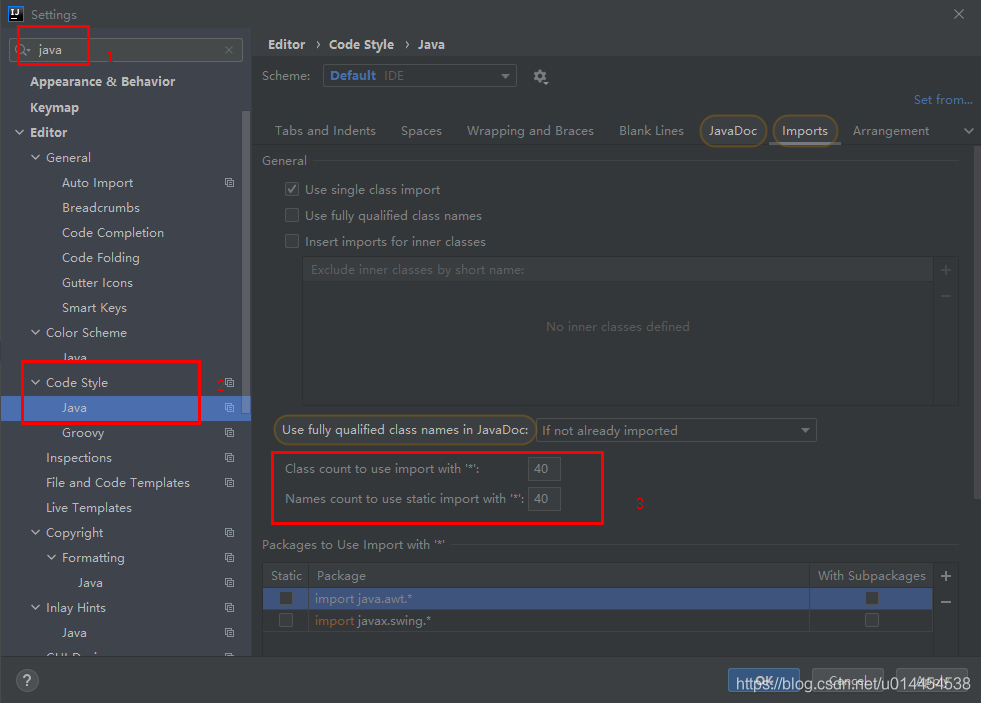
Task: Switch to the Spaces tab
Action: [421, 131]
